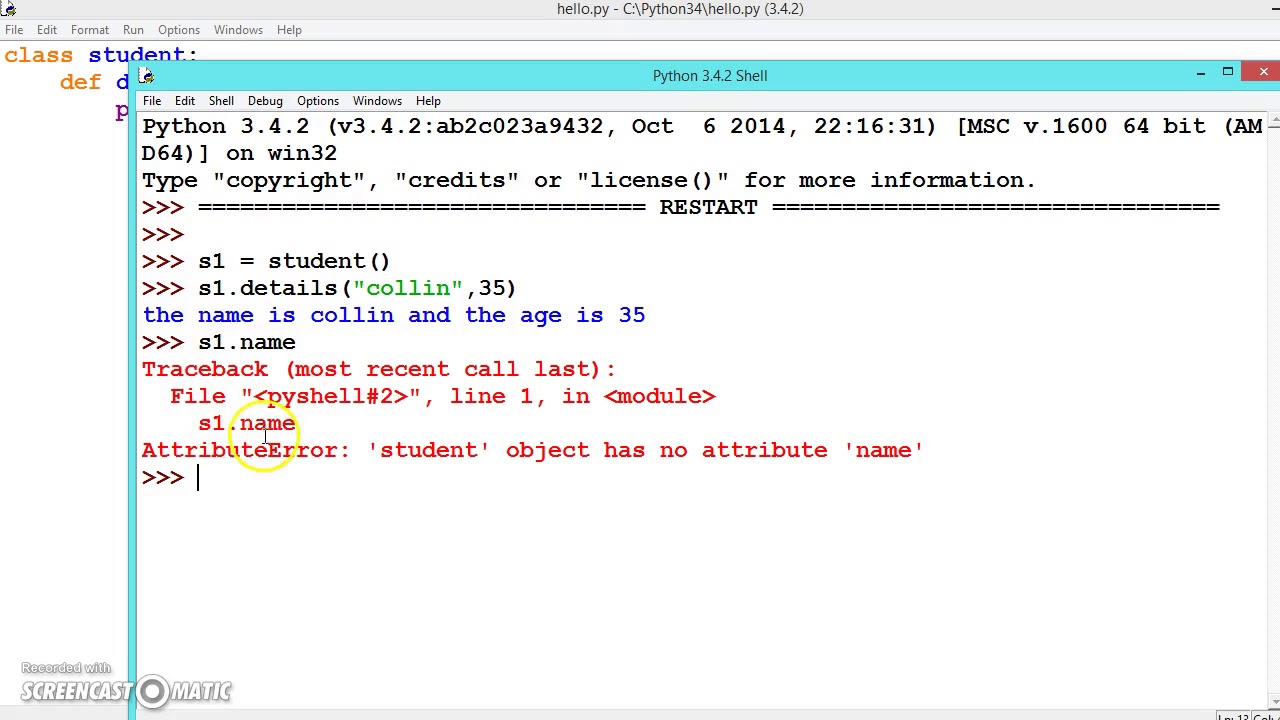1280x720 pixels.
Task: Open Shell menu in Python Shell
Action: [x=221, y=101]
